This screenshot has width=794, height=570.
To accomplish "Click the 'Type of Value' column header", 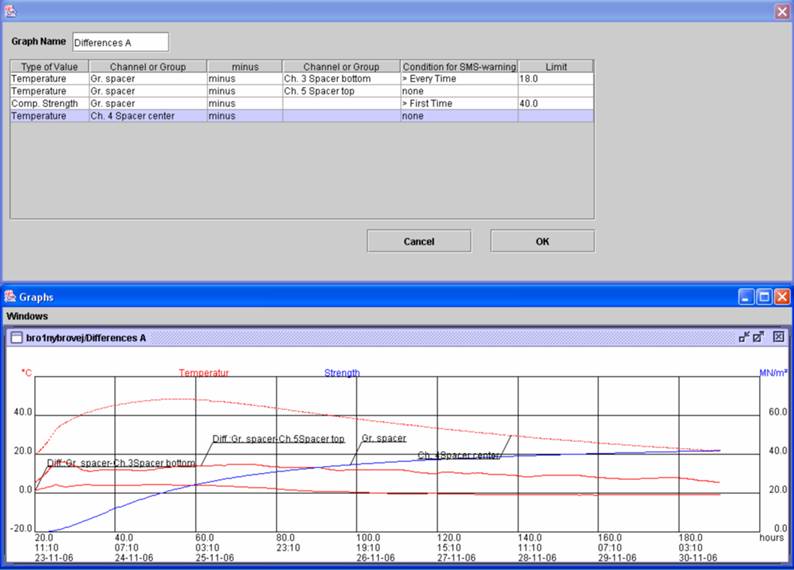I will pos(49,66).
